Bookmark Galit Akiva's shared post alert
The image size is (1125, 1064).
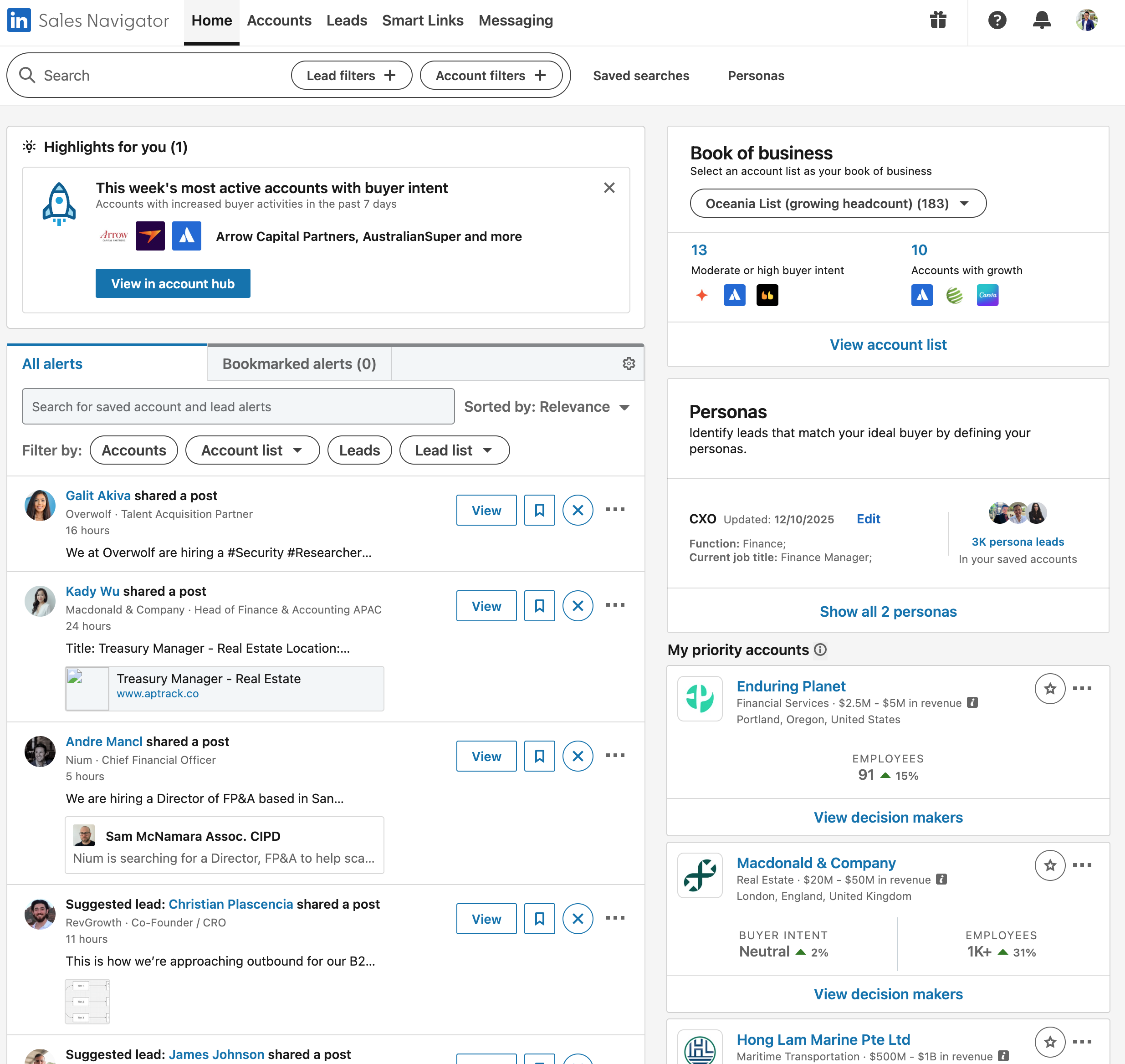(539, 510)
